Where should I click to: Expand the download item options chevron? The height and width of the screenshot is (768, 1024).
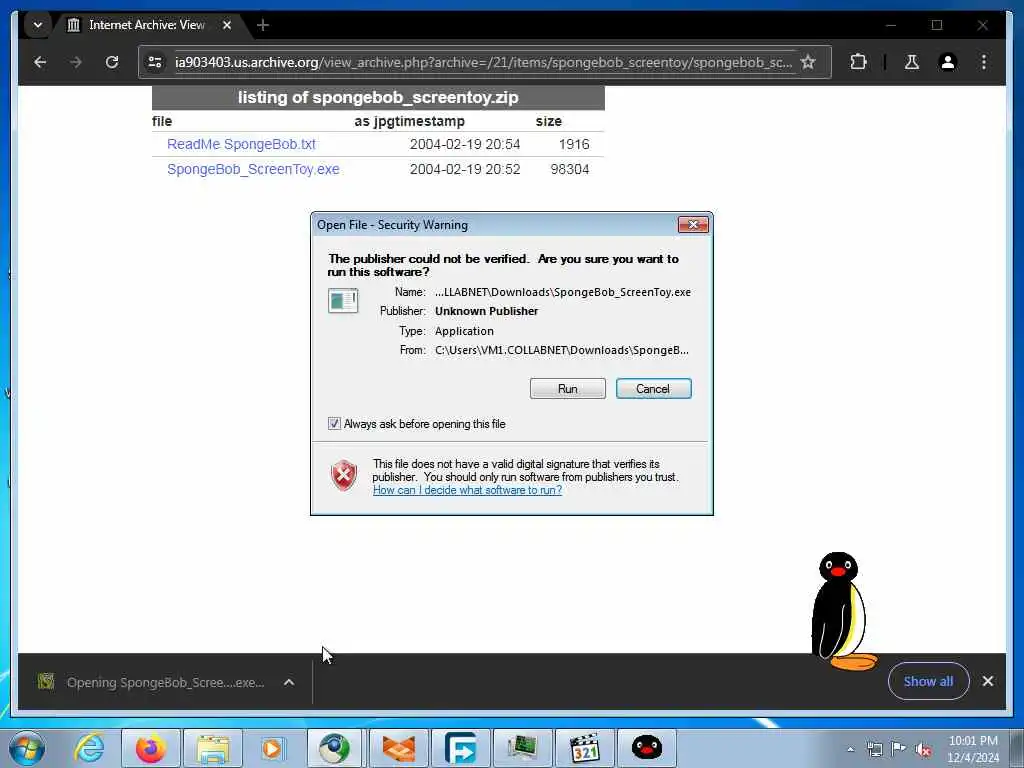pyautogui.click(x=289, y=682)
